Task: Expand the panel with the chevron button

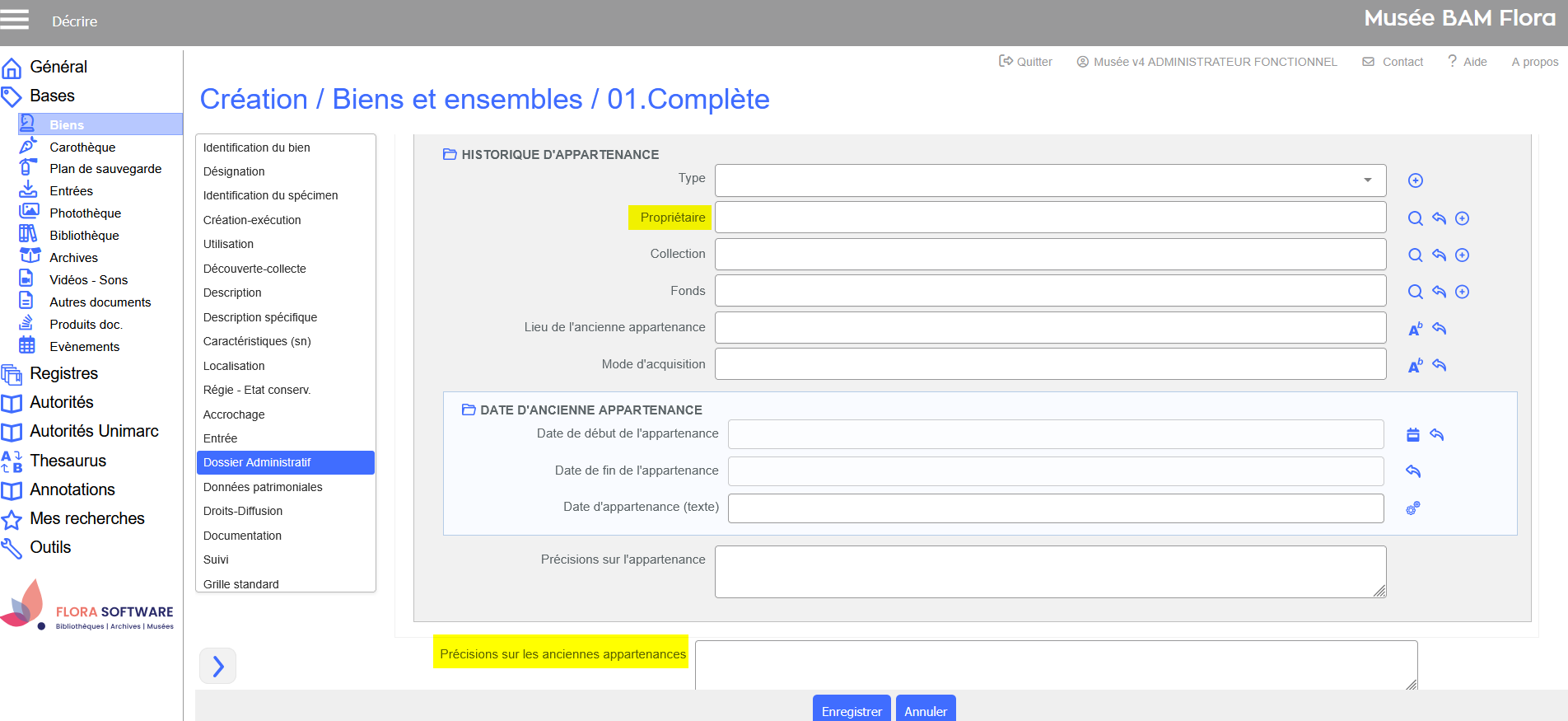Action: click(217, 666)
